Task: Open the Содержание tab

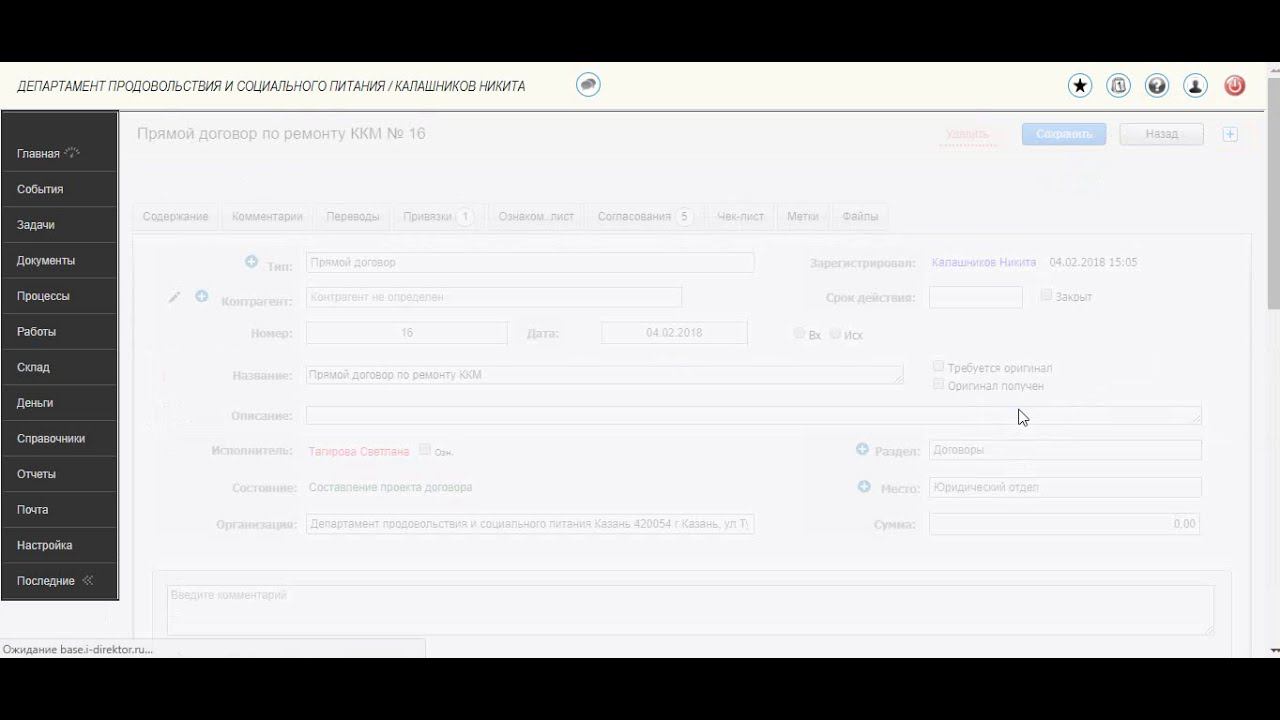Action: point(175,216)
